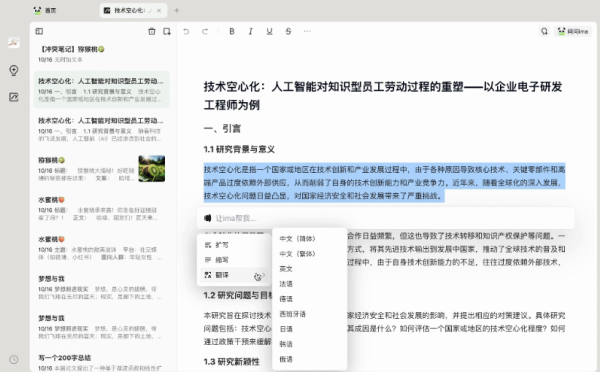Open the highlighted 技术空心化 note in the list
The width and height of the screenshot is (600, 372).
click(x=101, y=90)
